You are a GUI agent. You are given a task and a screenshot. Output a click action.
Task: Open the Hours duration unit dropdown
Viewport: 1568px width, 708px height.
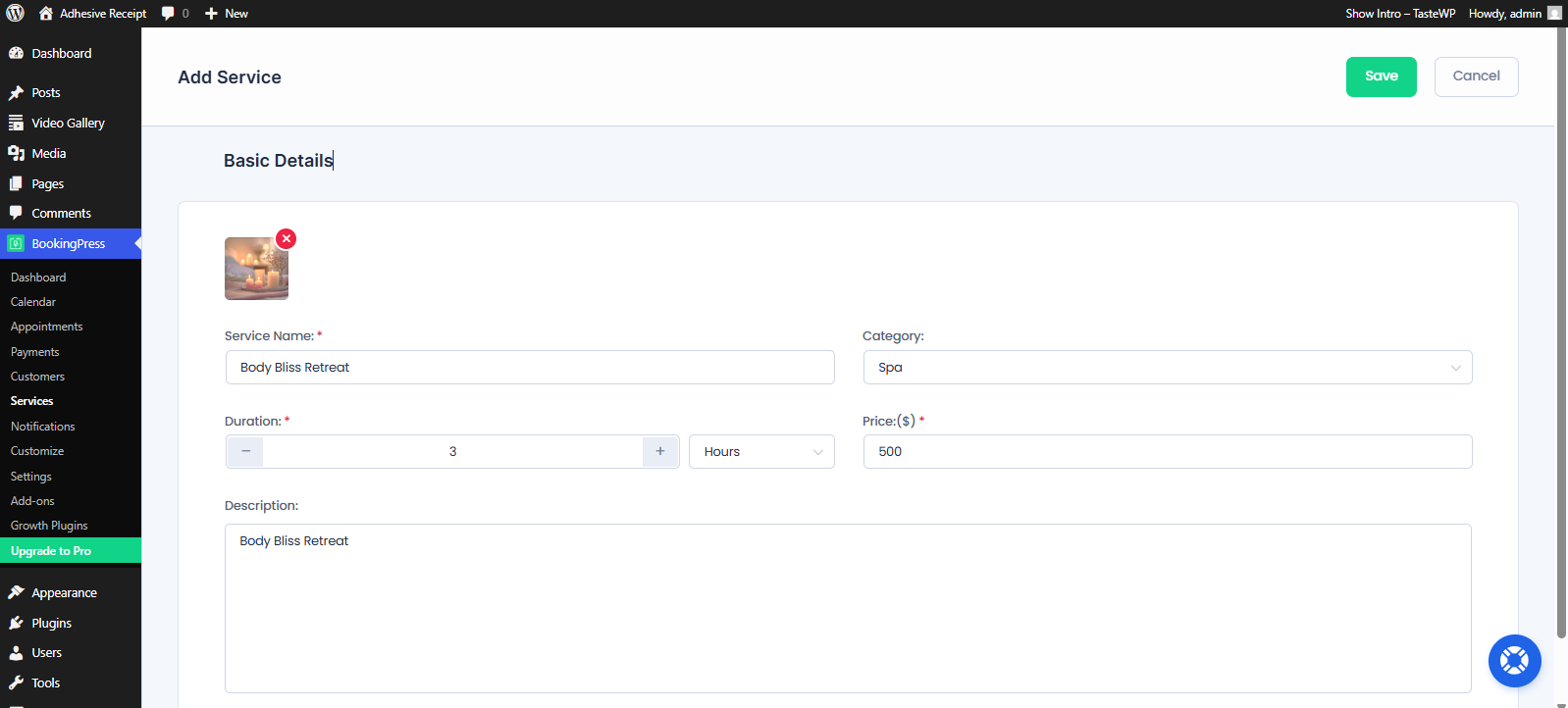761,452
